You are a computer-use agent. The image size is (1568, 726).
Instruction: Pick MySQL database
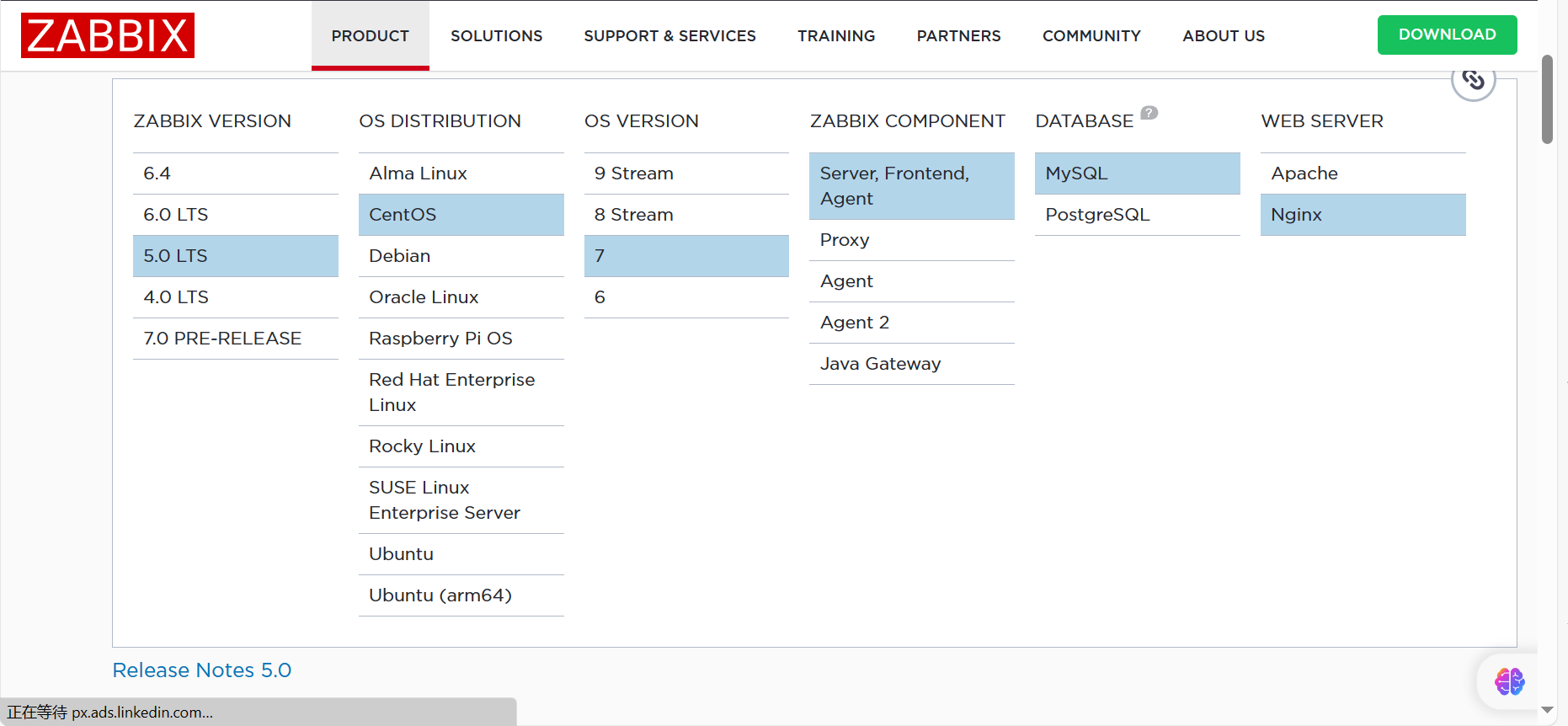(1138, 173)
